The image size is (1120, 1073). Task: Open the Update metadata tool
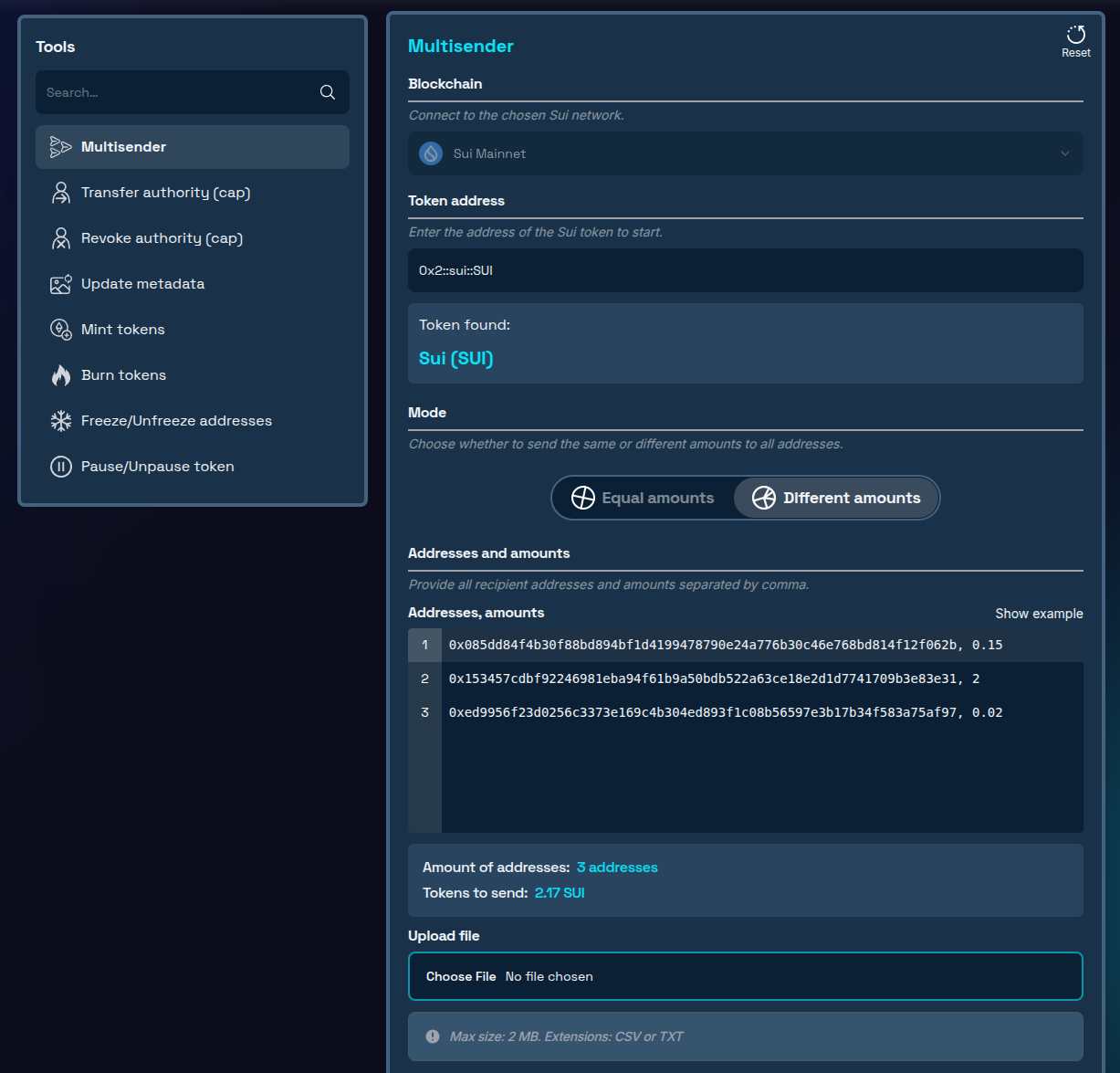[x=193, y=284]
